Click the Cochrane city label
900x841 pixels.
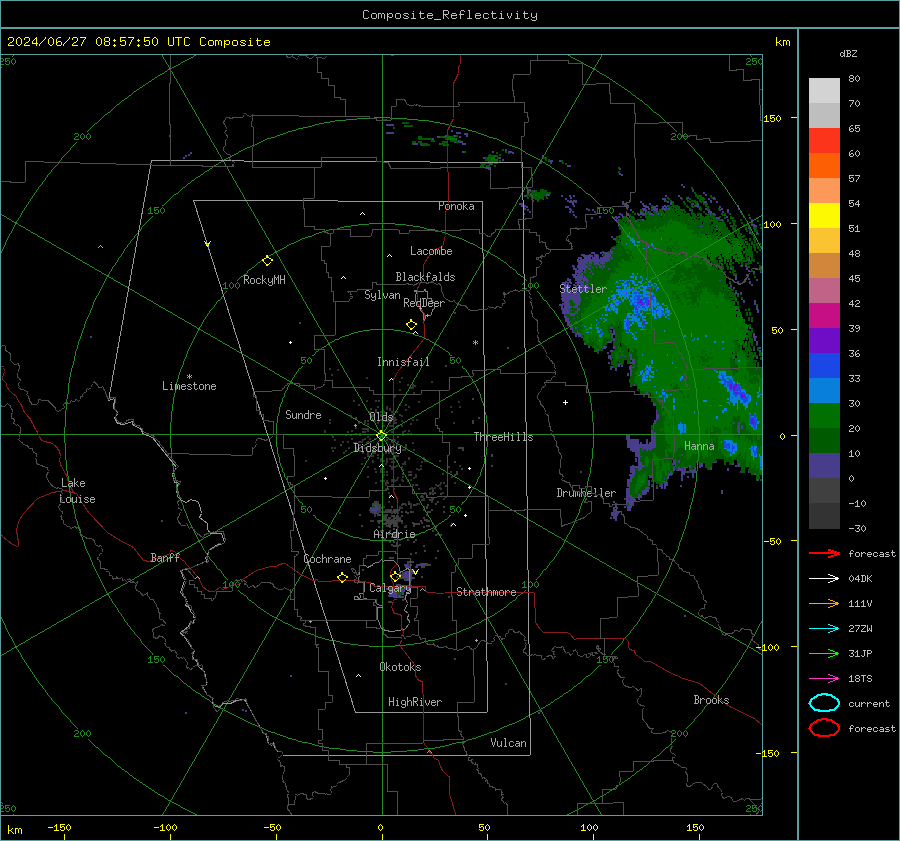click(327, 559)
